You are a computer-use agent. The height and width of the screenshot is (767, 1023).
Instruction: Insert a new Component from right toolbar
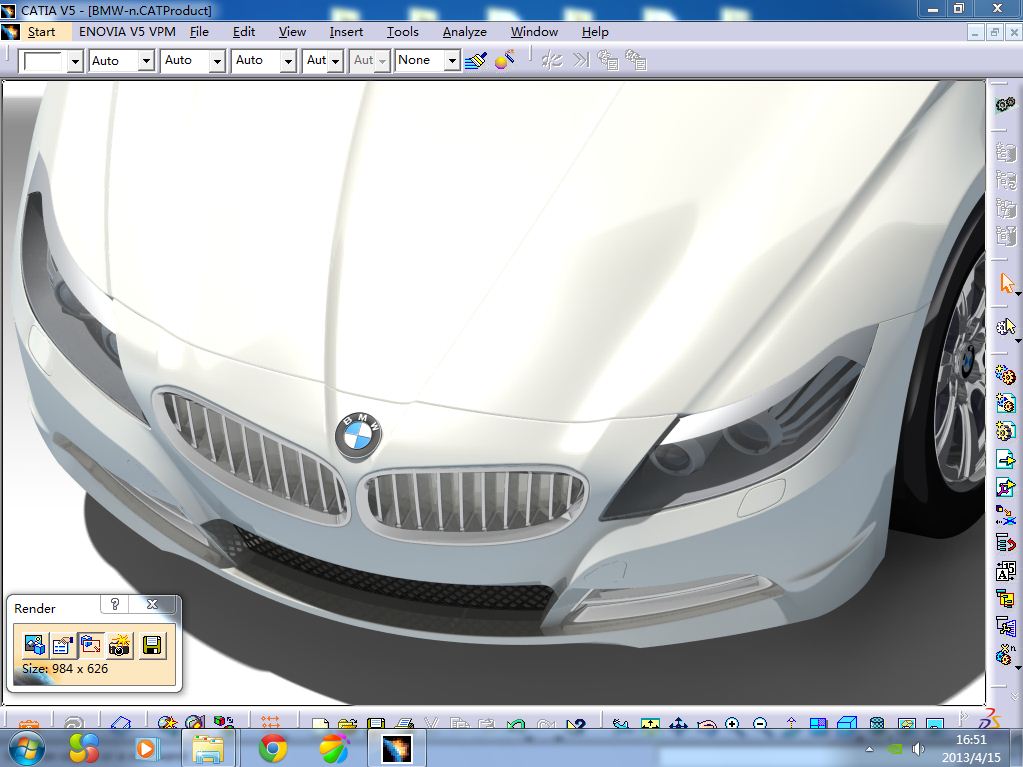click(1005, 374)
